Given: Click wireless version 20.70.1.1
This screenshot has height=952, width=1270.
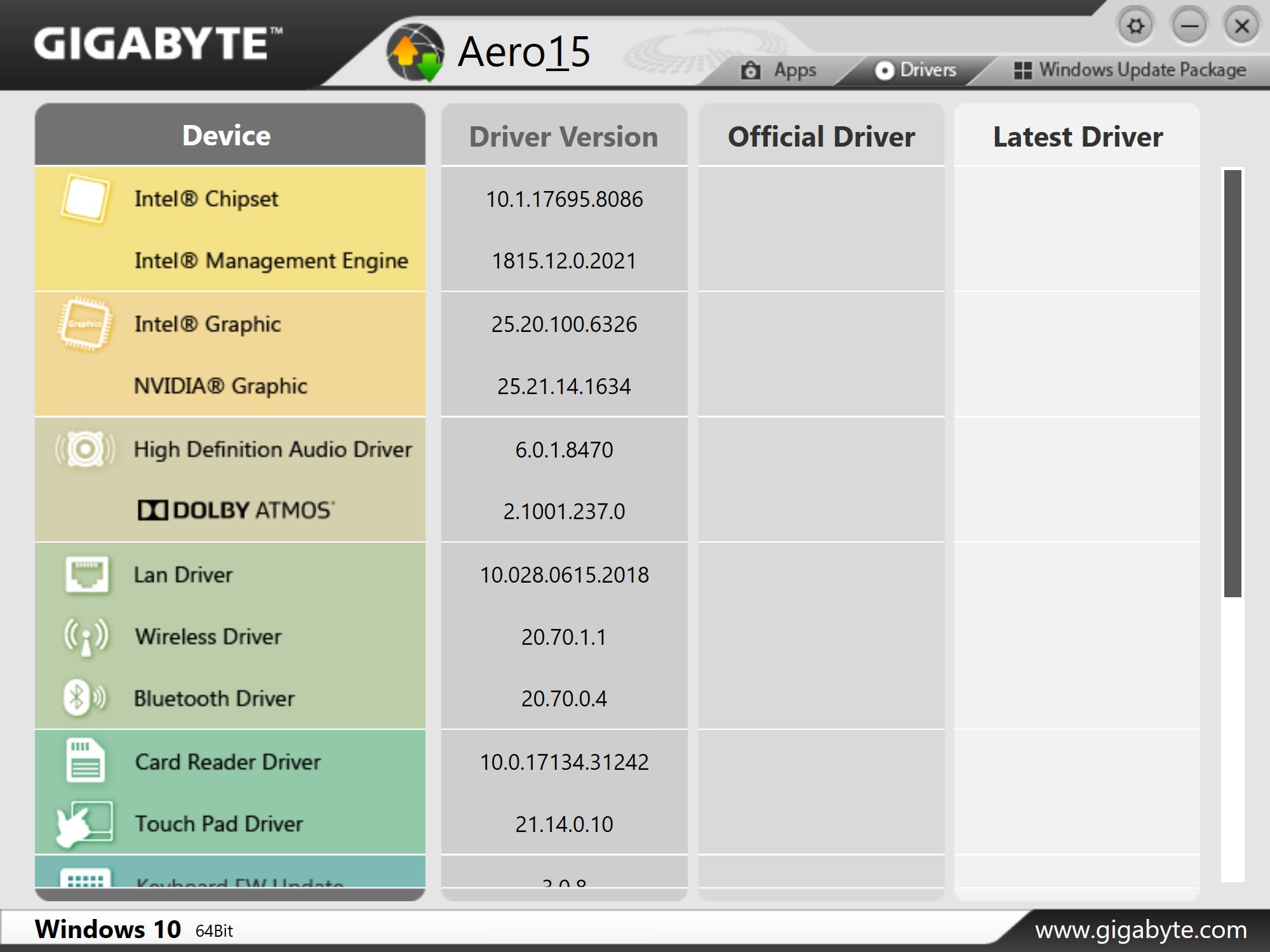Looking at the screenshot, I should (x=564, y=637).
